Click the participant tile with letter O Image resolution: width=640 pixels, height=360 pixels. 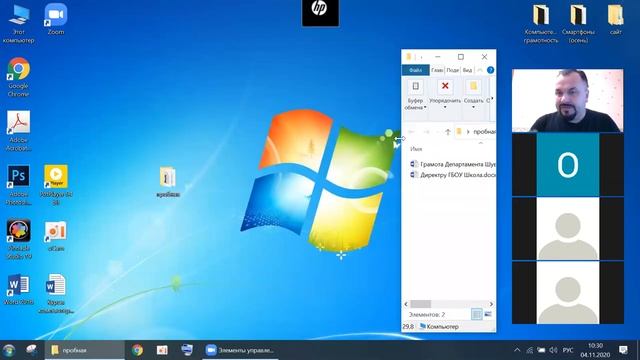(568, 165)
